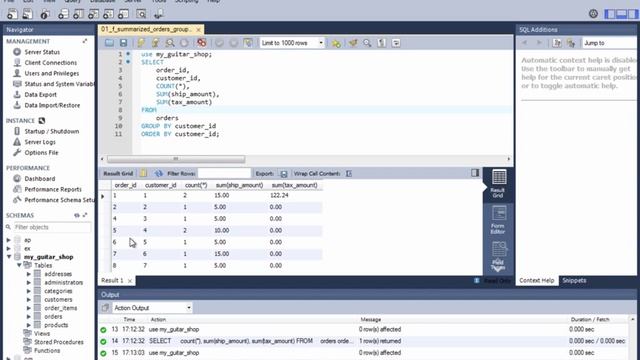Open an SQL script file from main toolbar
Viewport: 640px width, 360px height.
click(27, 14)
